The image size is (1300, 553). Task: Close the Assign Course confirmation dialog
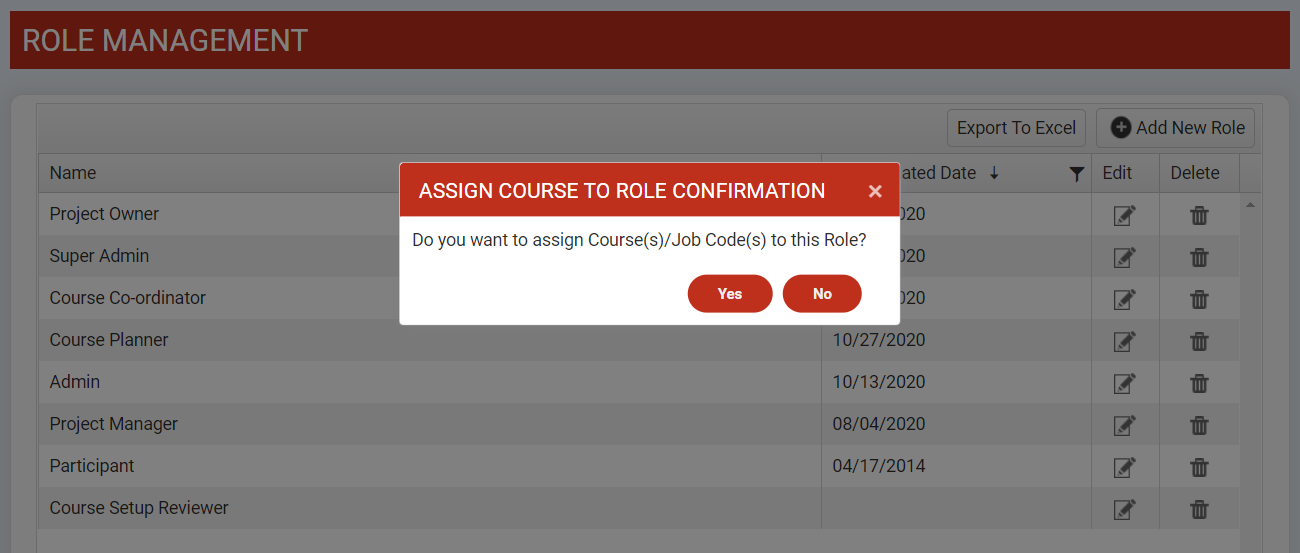[875, 191]
